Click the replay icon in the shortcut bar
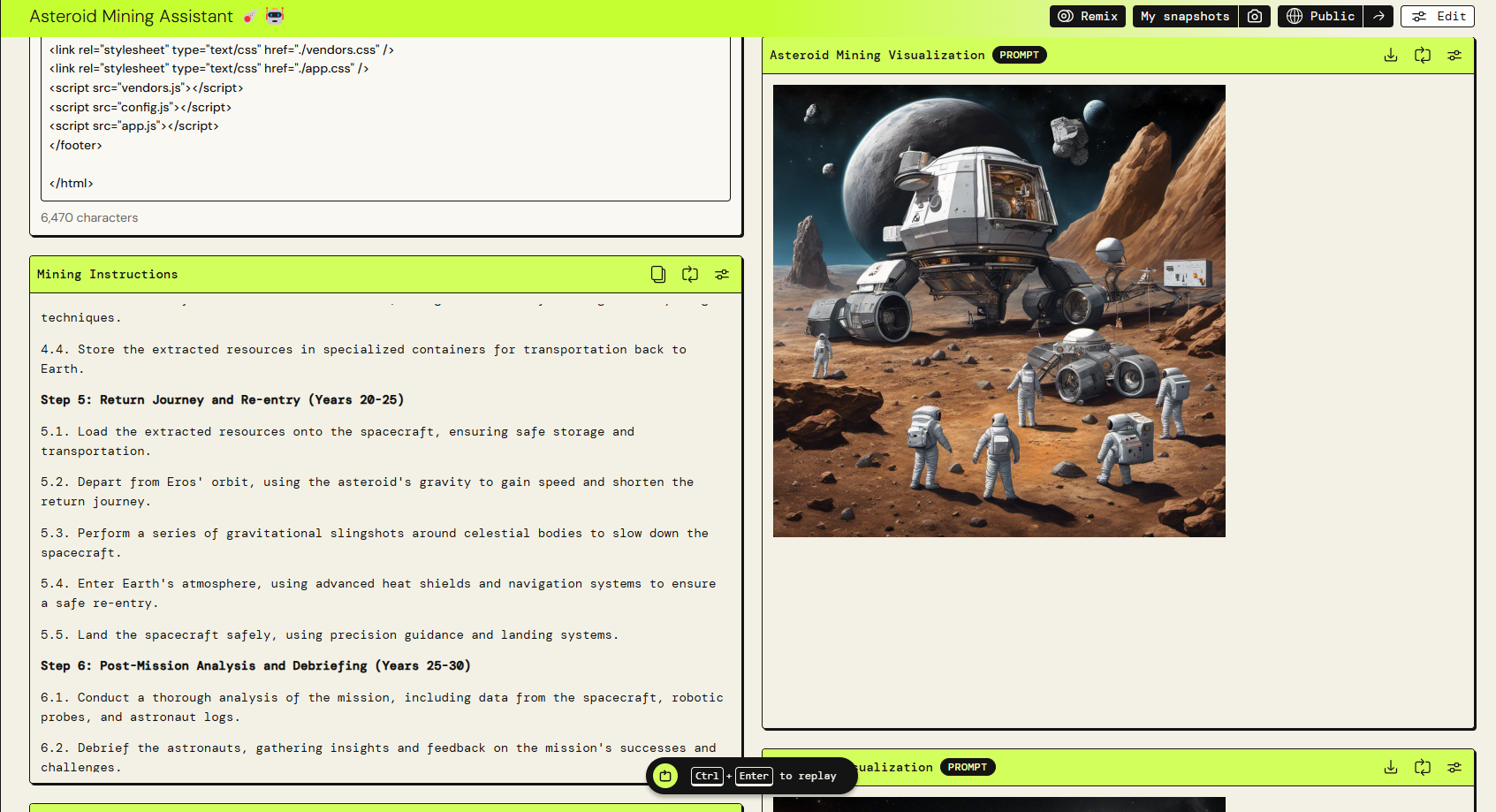This screenshot has height=812, width=1496. [x=665, y=776]
